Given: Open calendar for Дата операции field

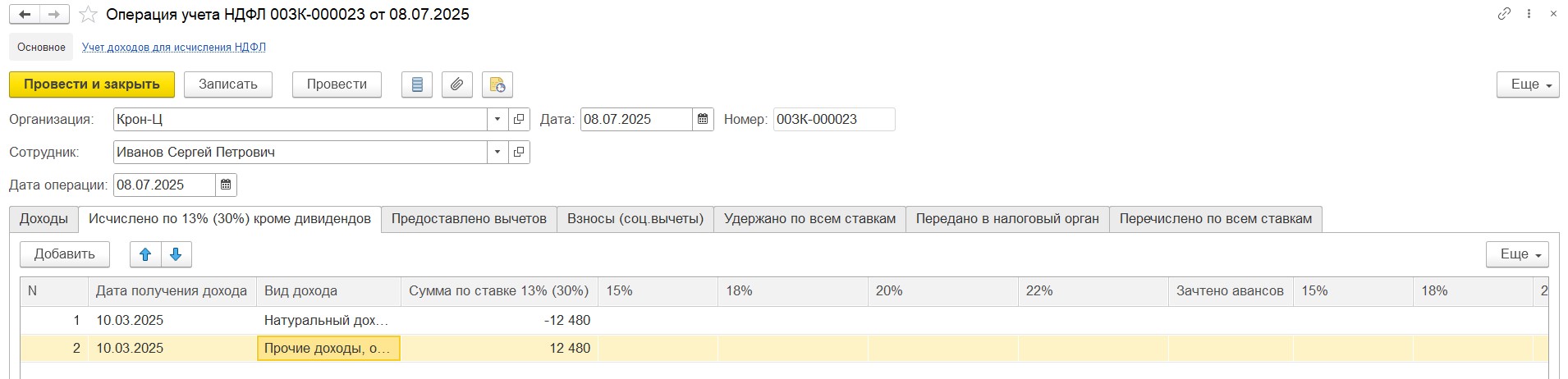Looking at the screenshot, I should click(226, 185).
